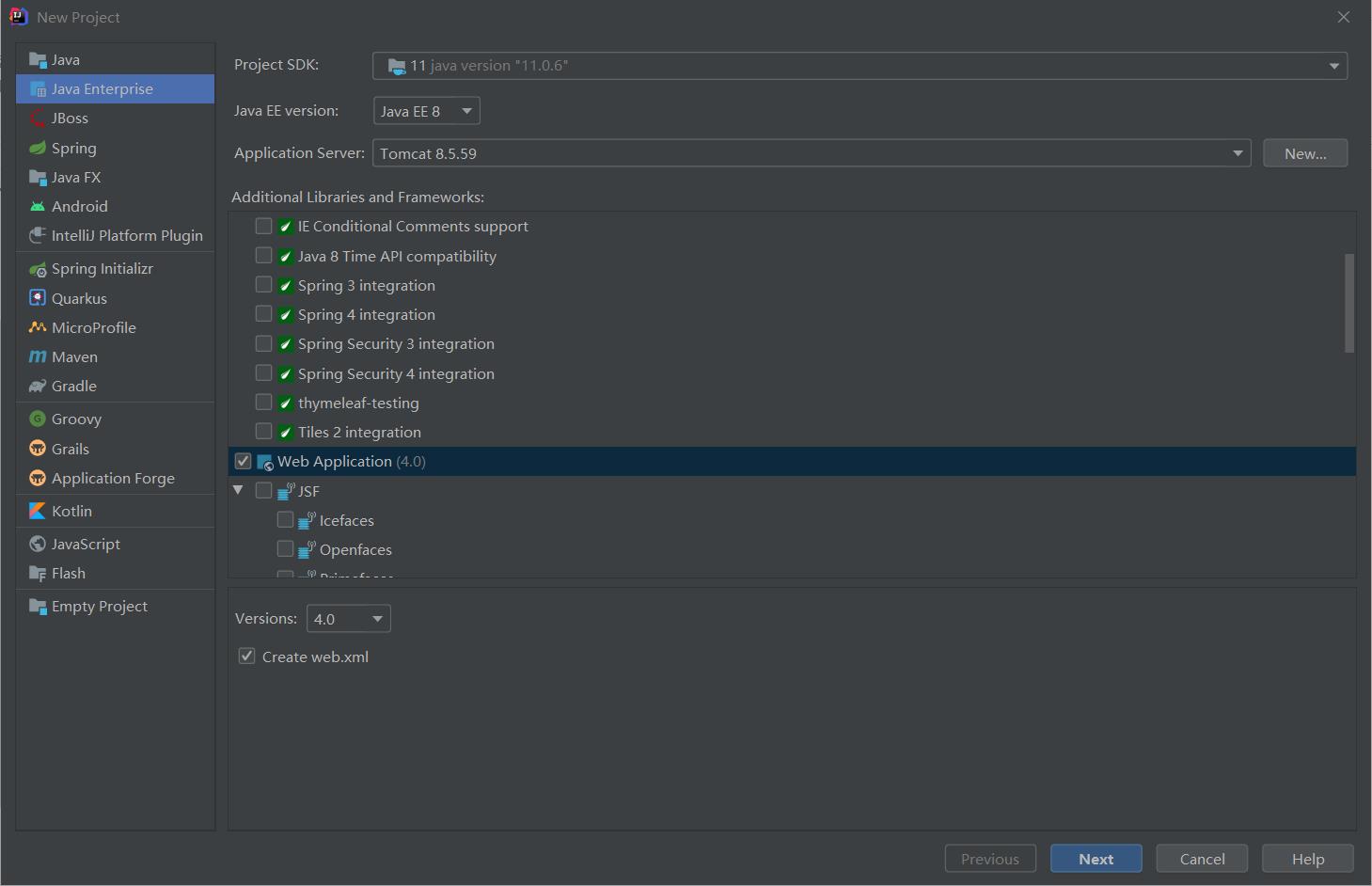Select the Gradle project type
Screen dimensions: 1372x886
click(115, 386)
